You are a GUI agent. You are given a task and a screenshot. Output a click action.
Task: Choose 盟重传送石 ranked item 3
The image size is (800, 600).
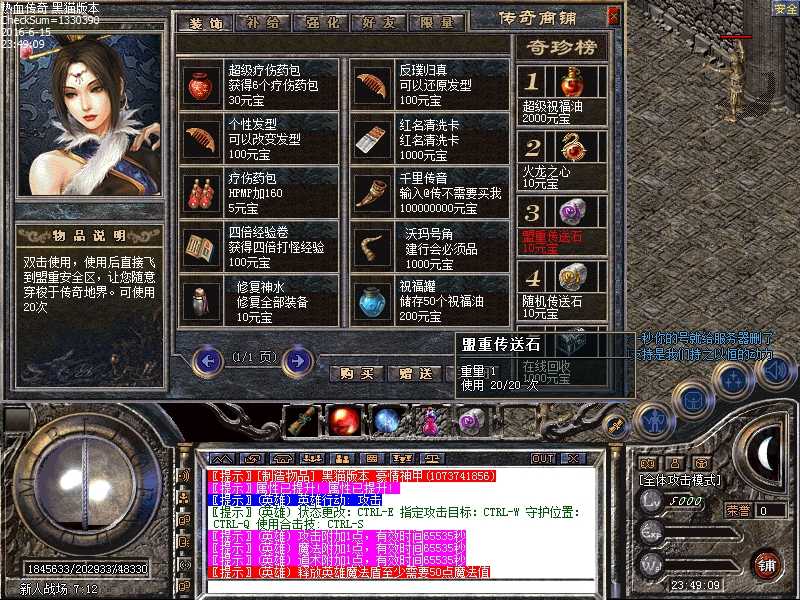(562, 226)
